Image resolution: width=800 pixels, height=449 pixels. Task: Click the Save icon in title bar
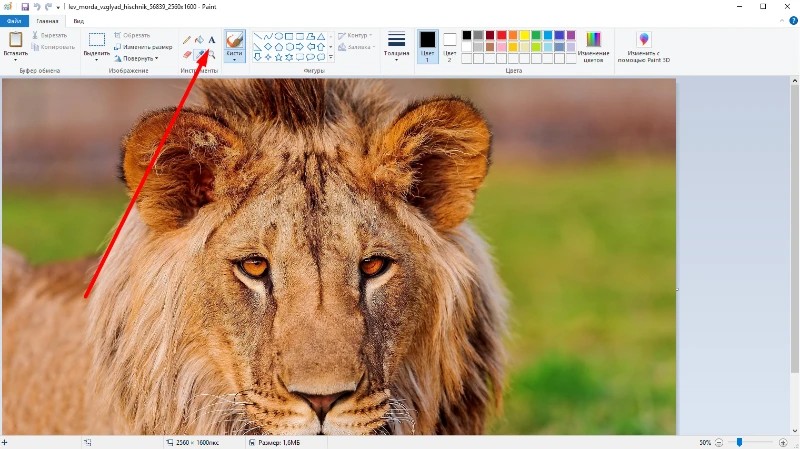tap(24, 6)
